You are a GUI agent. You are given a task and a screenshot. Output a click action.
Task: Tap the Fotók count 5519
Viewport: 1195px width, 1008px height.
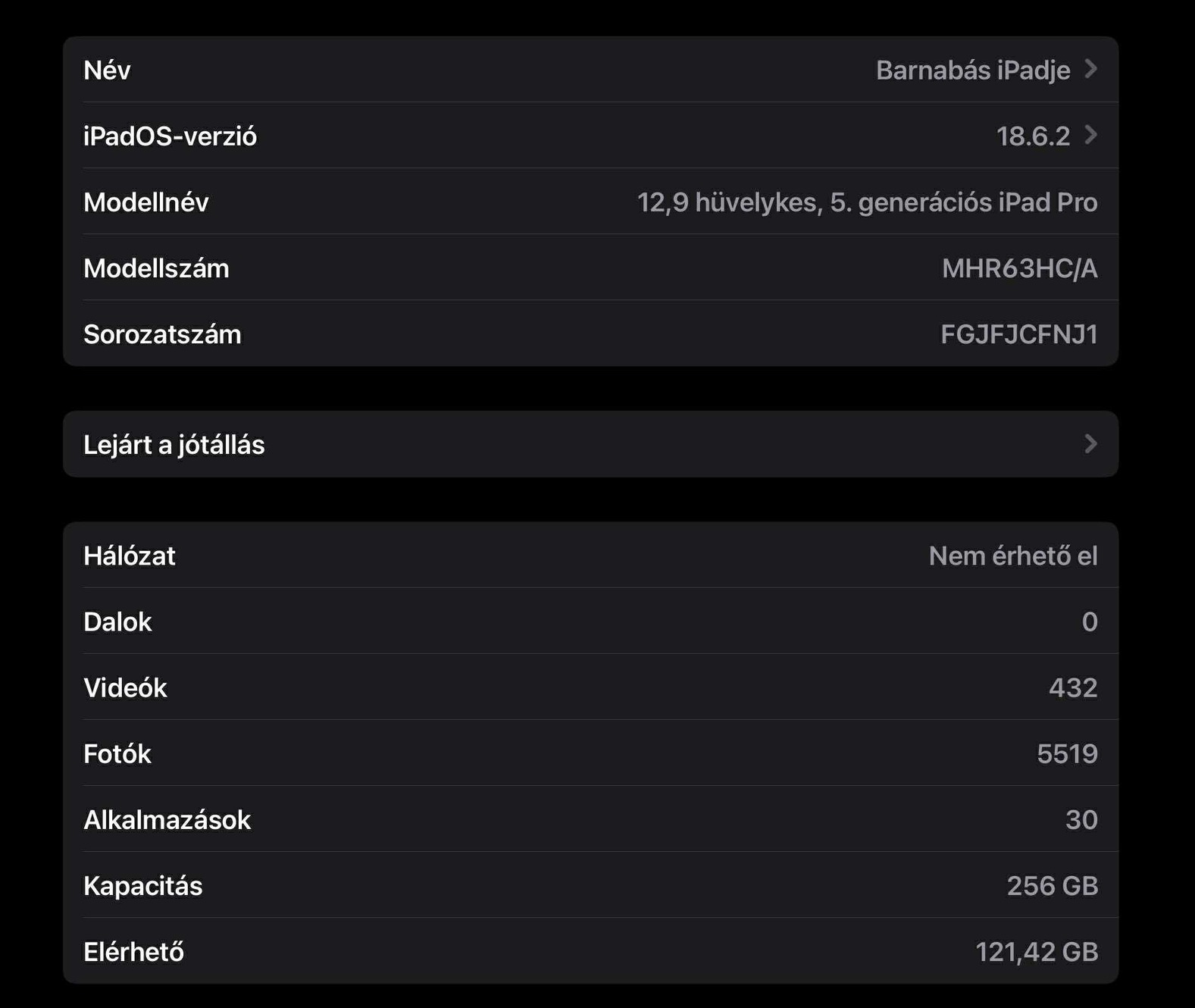1067,754
